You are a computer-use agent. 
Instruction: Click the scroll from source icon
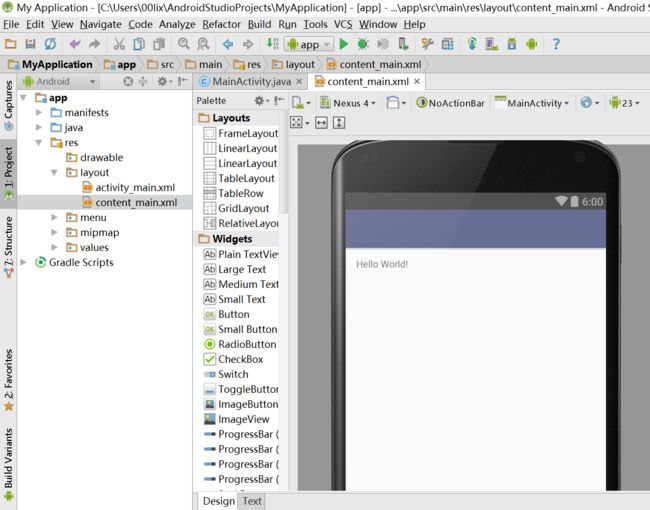point(128,81)
